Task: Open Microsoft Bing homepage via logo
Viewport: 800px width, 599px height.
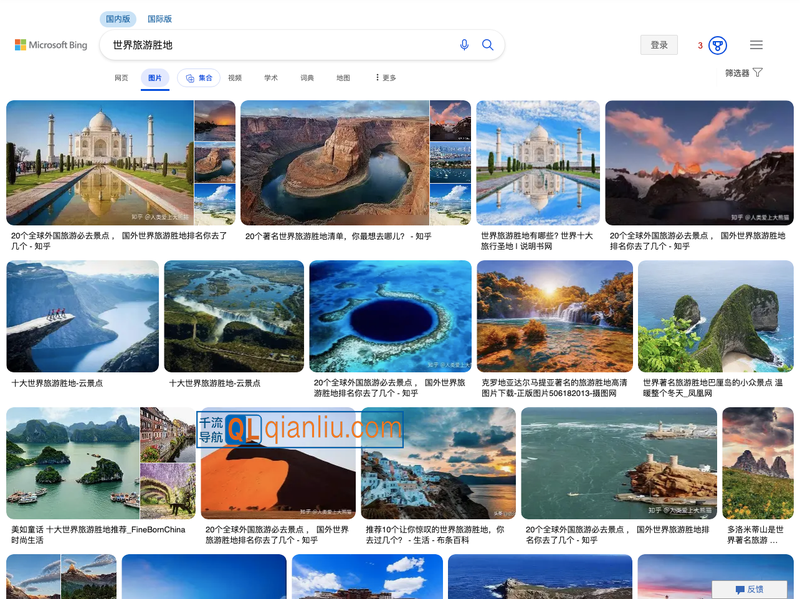Action: [x=50, y=44]
